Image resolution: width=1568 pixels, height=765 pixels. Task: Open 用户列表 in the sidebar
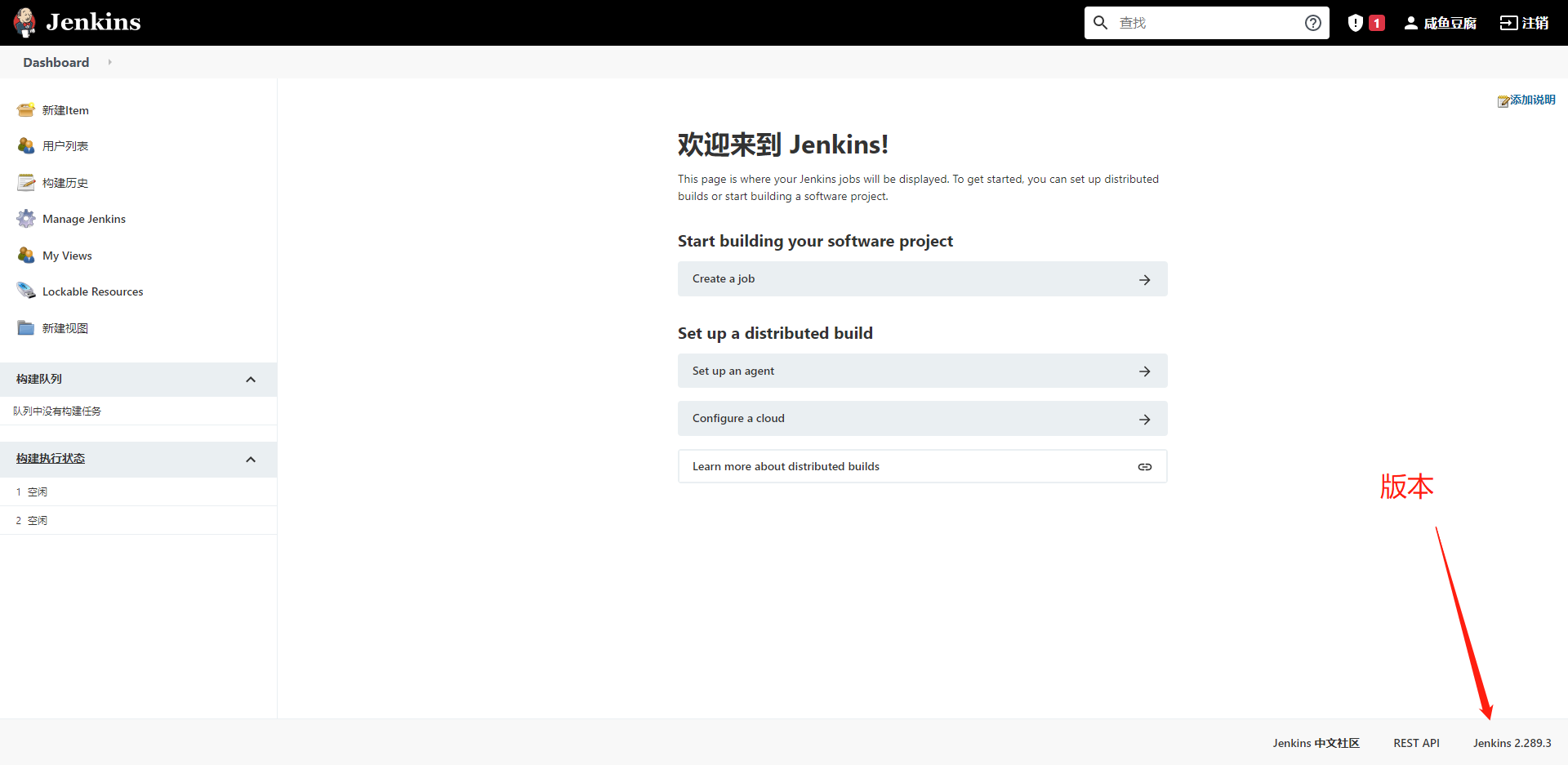pos(65,146)
